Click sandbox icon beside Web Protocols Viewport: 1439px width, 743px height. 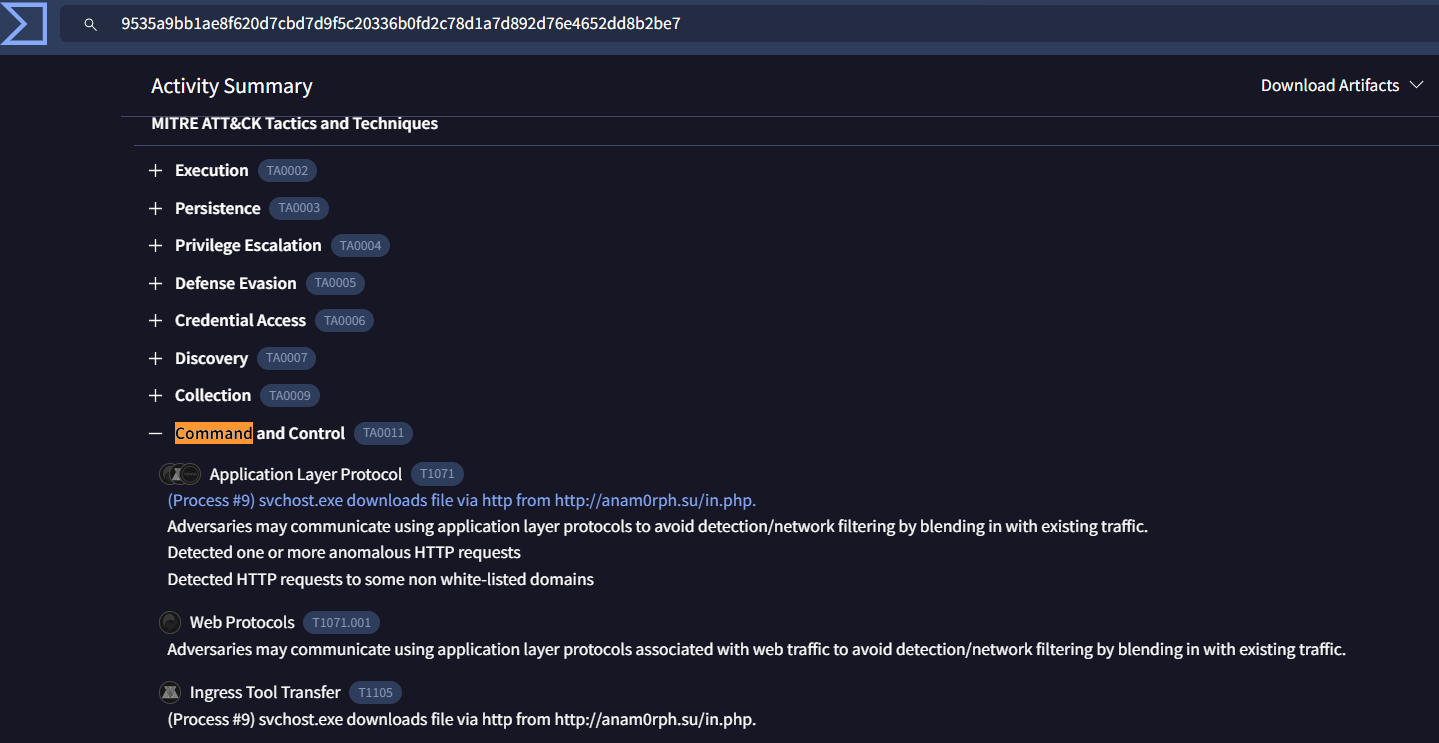[170, 622]
